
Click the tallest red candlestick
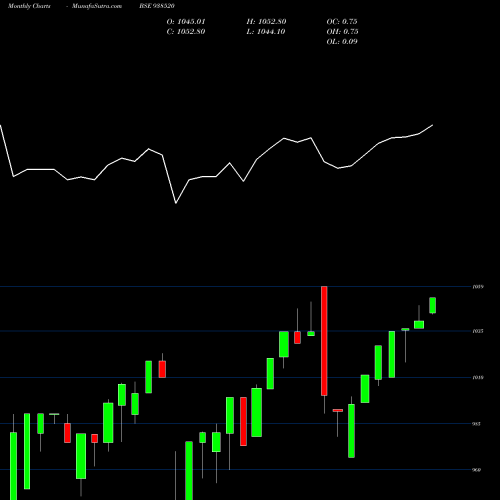click(324, 341)
